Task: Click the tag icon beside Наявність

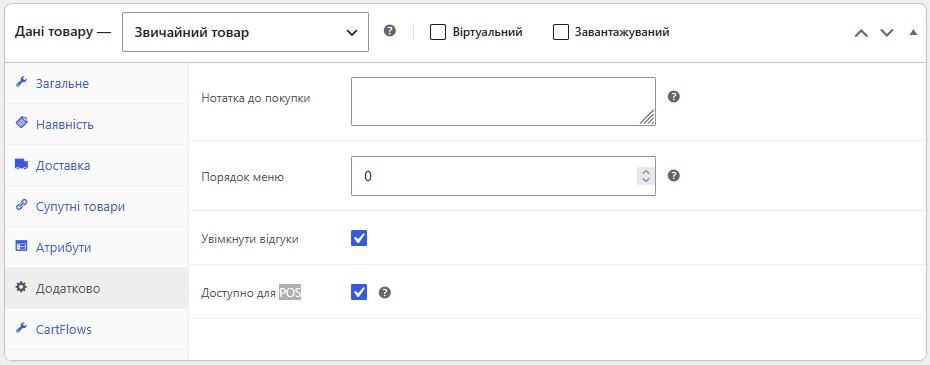Action: point(21,123)
